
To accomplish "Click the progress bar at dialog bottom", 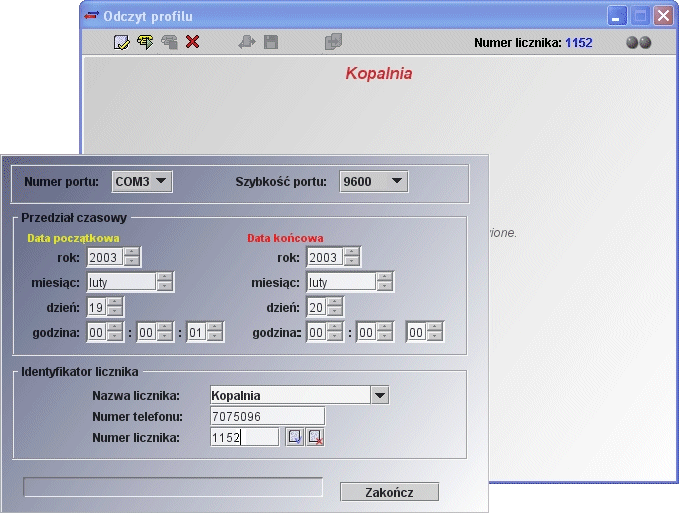I will click(x=173, y=487).
